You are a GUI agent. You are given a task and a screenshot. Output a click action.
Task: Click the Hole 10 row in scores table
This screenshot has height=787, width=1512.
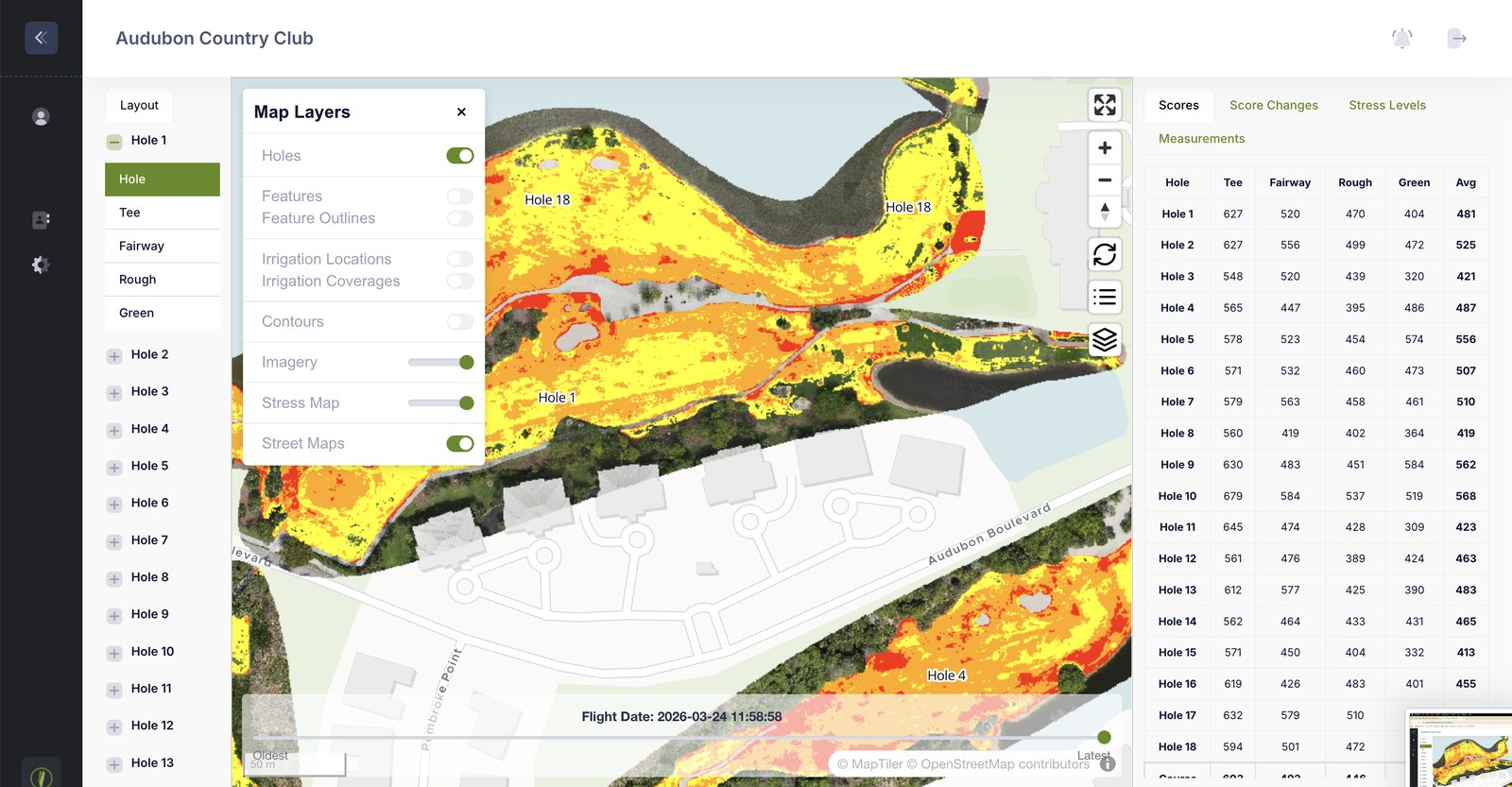tap(1316, 496)
